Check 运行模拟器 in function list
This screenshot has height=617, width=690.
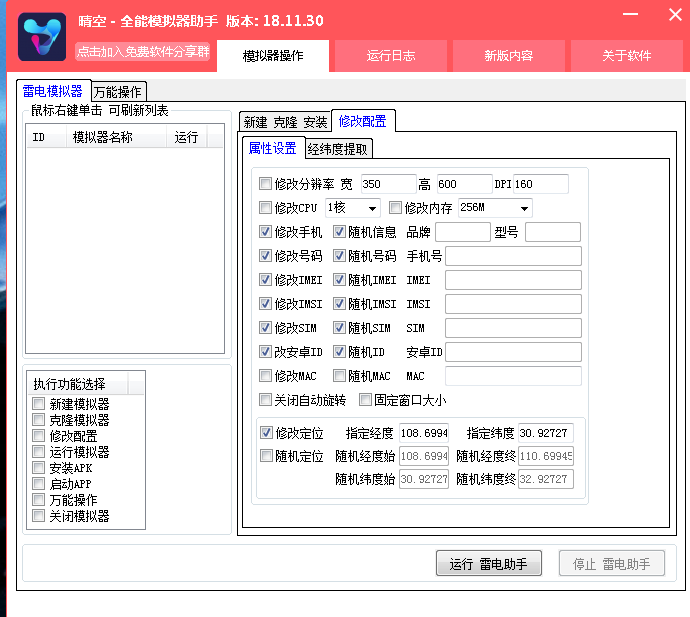[39, 452]
